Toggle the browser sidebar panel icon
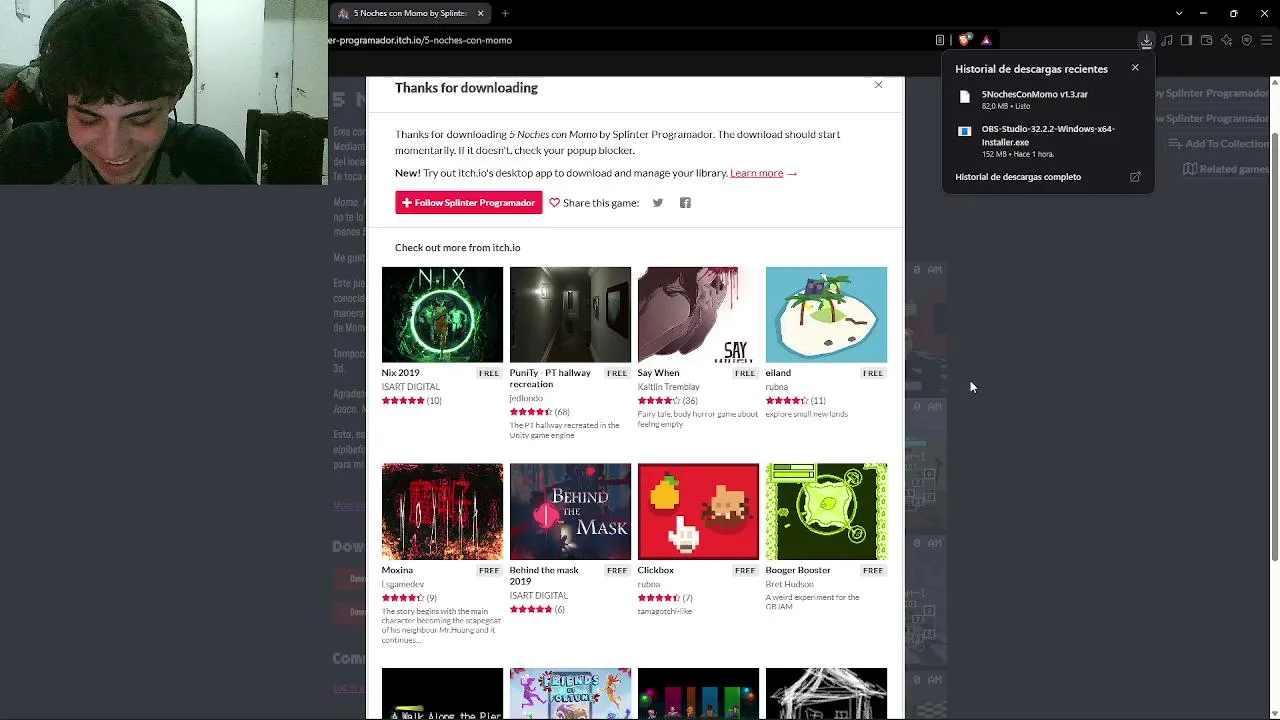1280x720 pixels. tap(1186, 40)
